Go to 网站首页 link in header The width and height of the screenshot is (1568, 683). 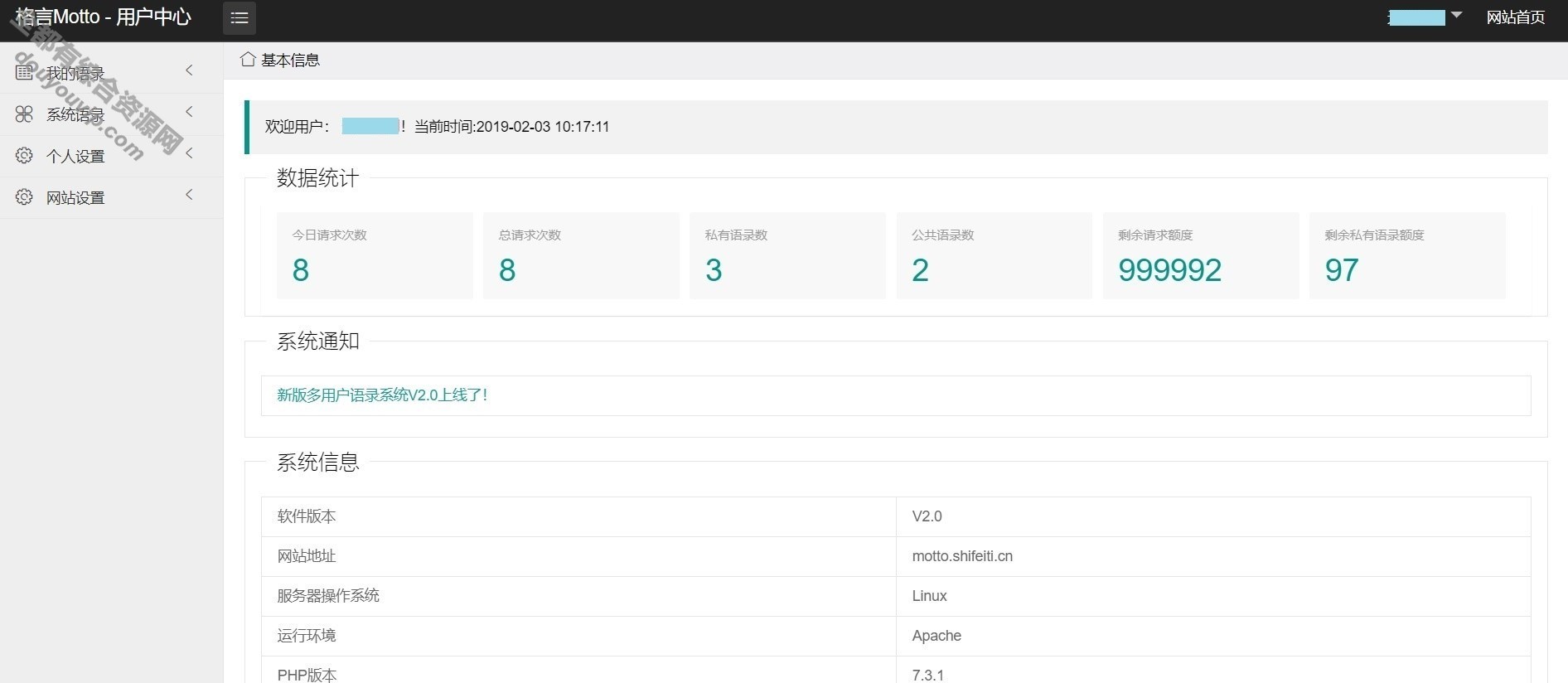click(x=1515, y=17)
